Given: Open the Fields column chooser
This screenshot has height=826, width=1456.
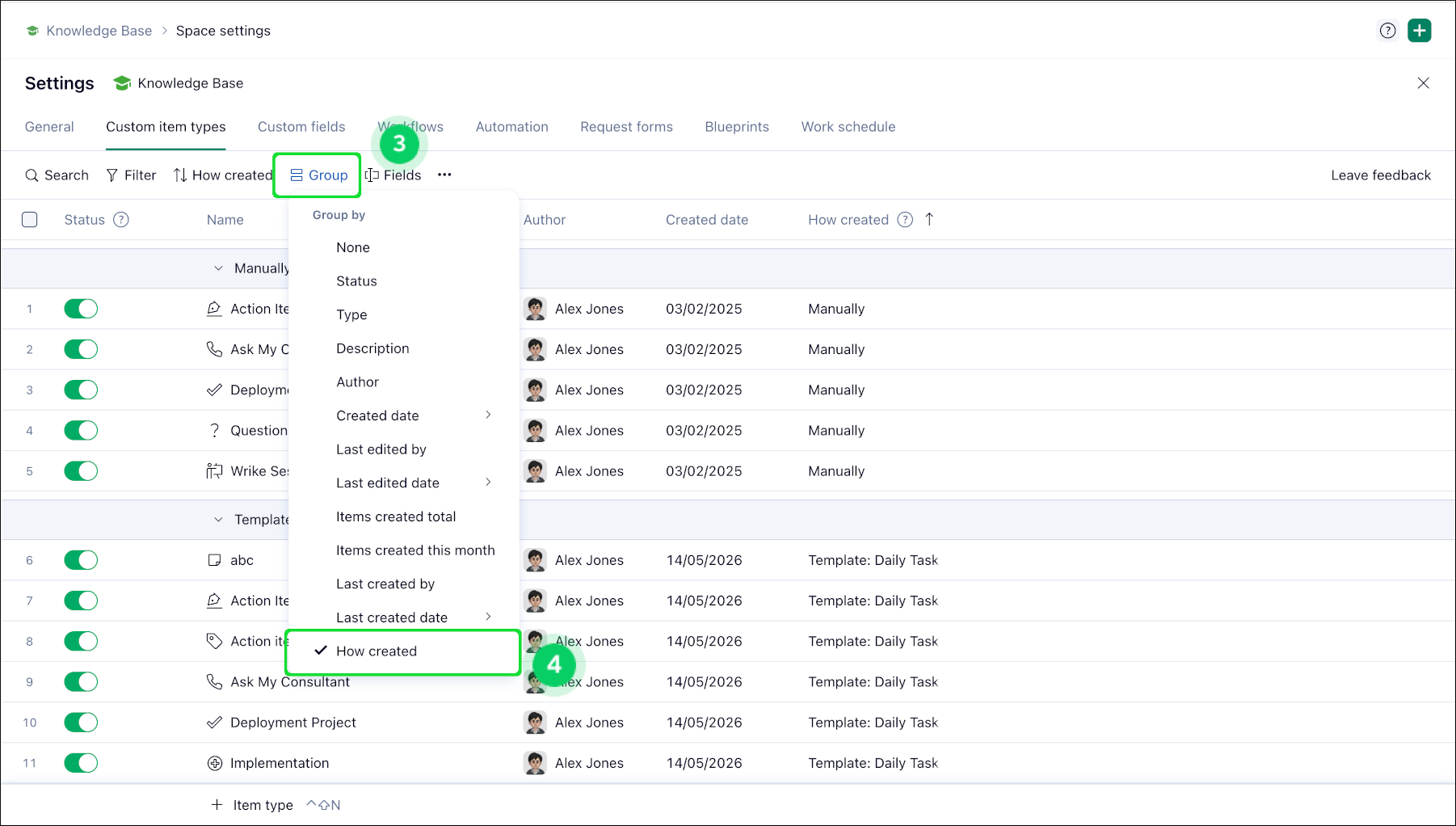Looking at the screenshot, I should (x=393, y=175).
